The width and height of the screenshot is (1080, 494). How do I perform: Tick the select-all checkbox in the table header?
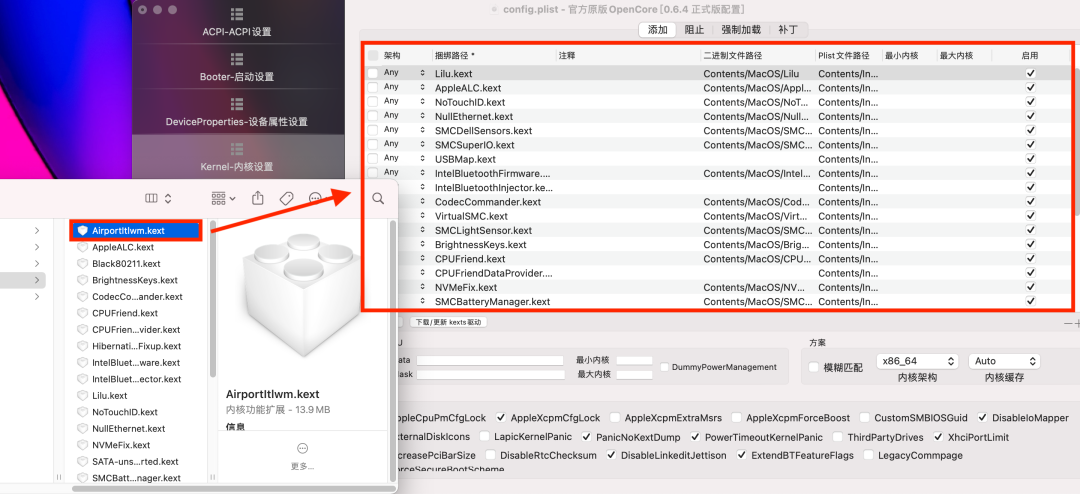[373, 55]
